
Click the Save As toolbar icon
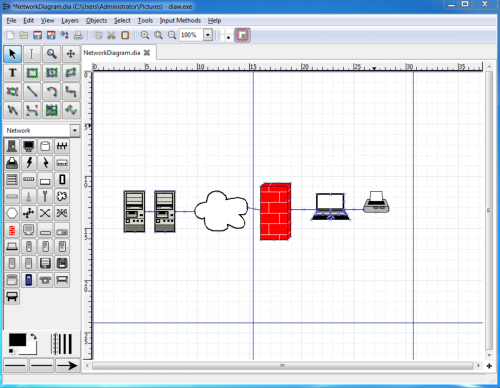coord(51,35)
